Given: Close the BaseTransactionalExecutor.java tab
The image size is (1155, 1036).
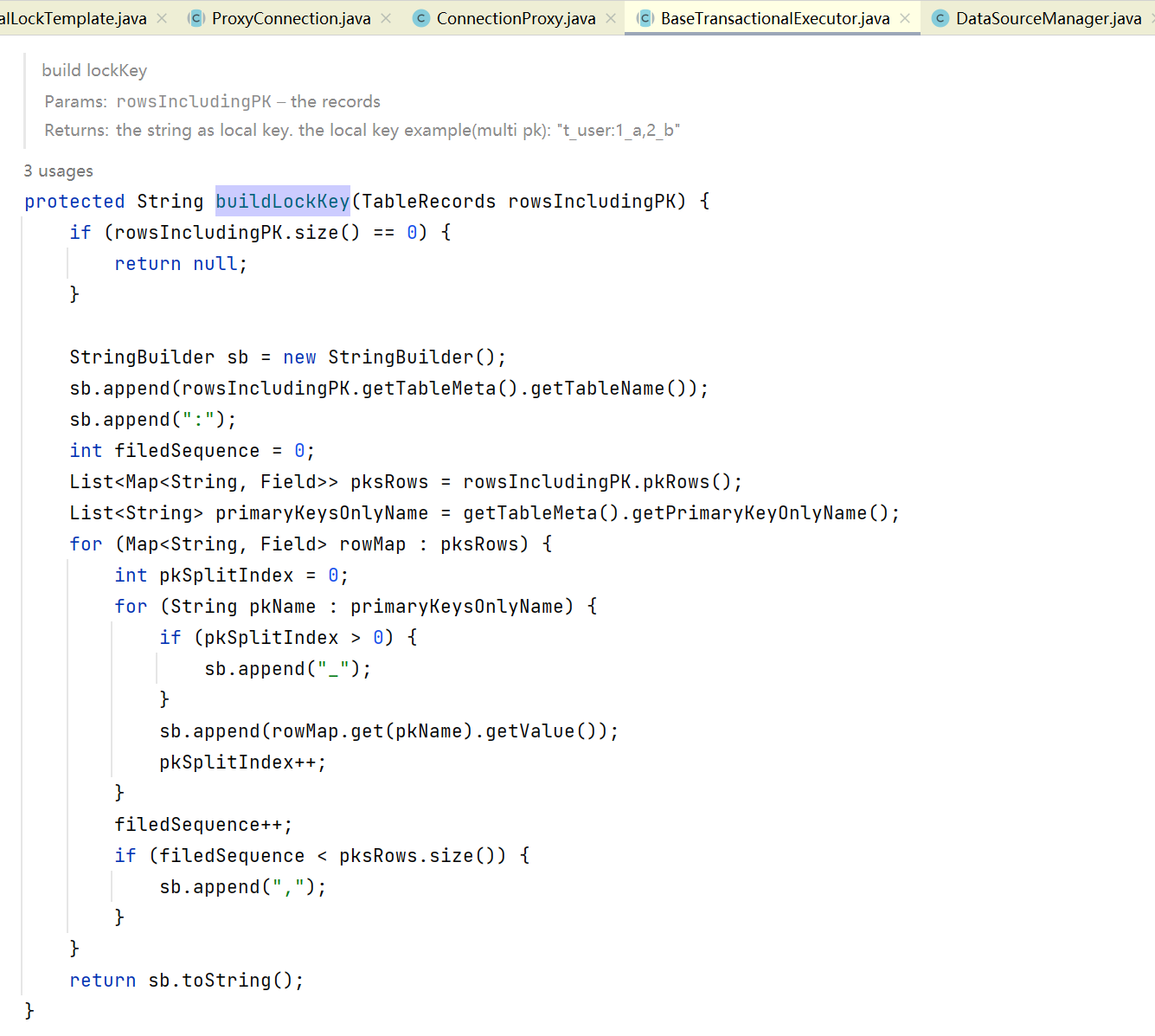Looking at the screenshot, I should (x=905, y=18).
